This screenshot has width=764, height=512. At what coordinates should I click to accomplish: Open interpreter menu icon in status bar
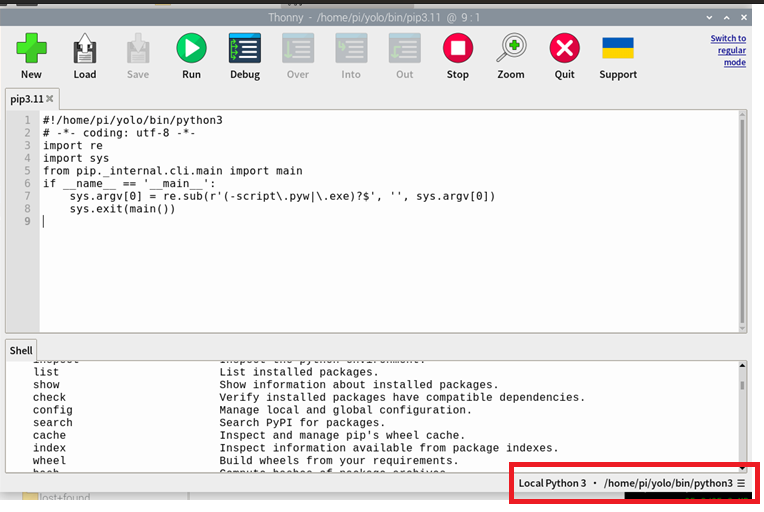pyautogui.click(x=741, y=483)
